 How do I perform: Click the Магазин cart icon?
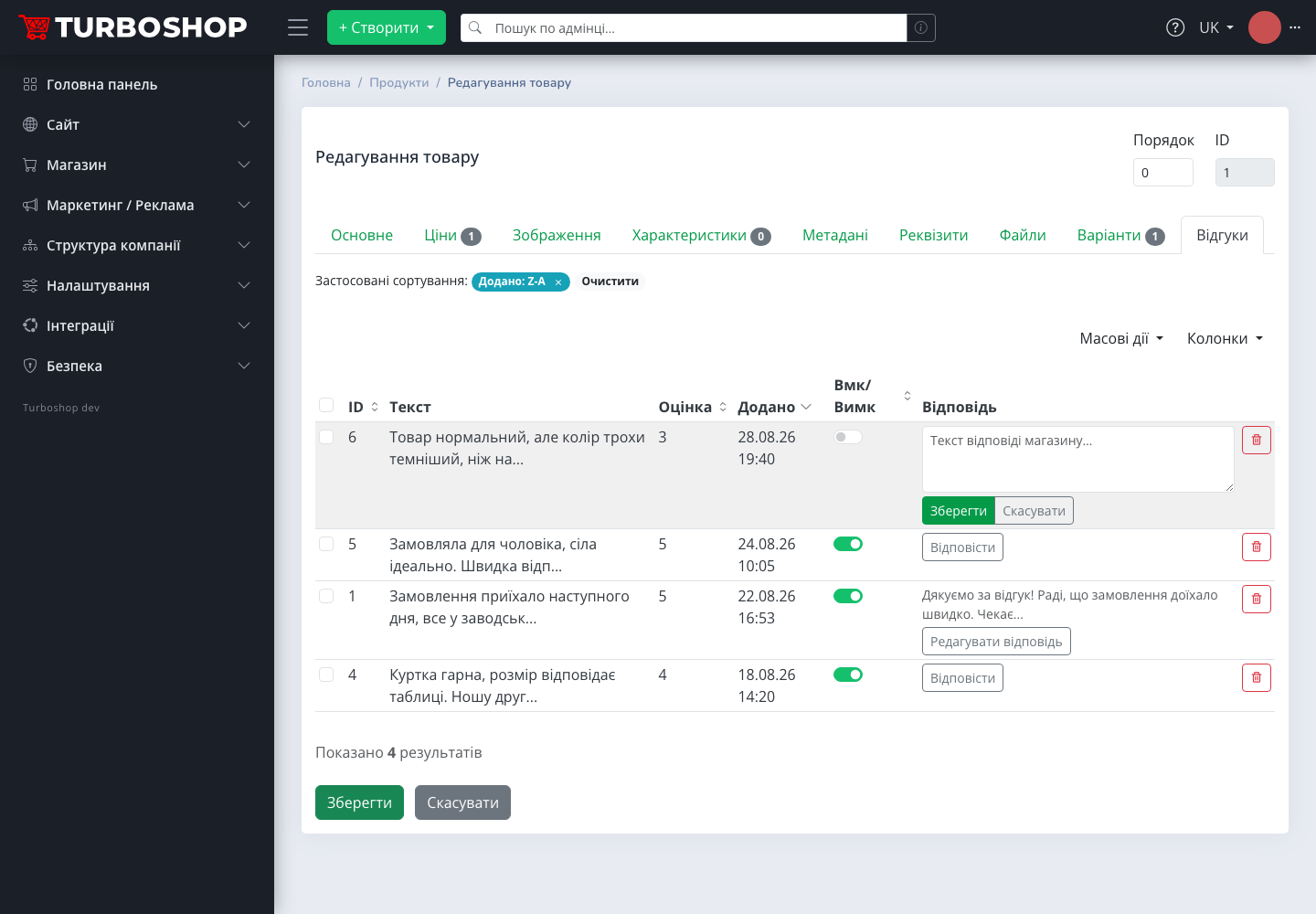[30, 165]
